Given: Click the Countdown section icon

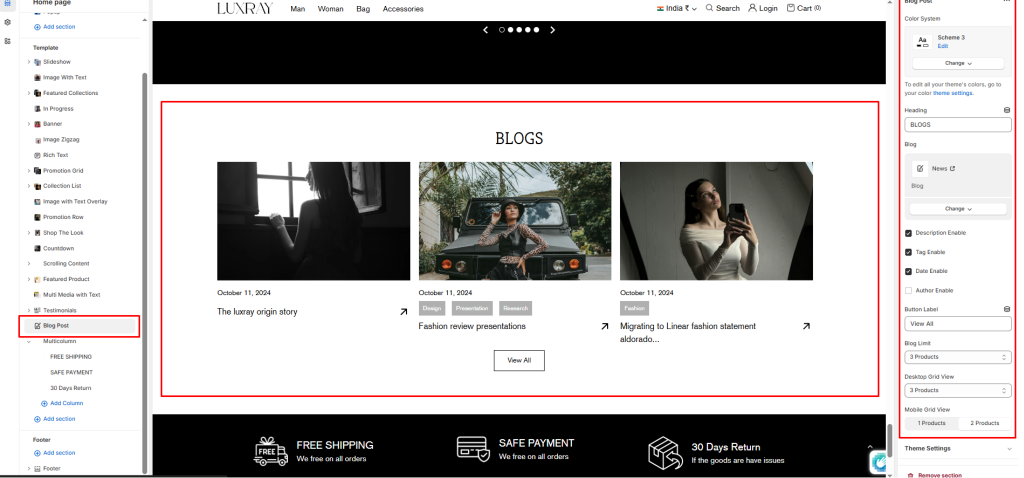Looking at the screenshot, I should (x=37, y=249).
